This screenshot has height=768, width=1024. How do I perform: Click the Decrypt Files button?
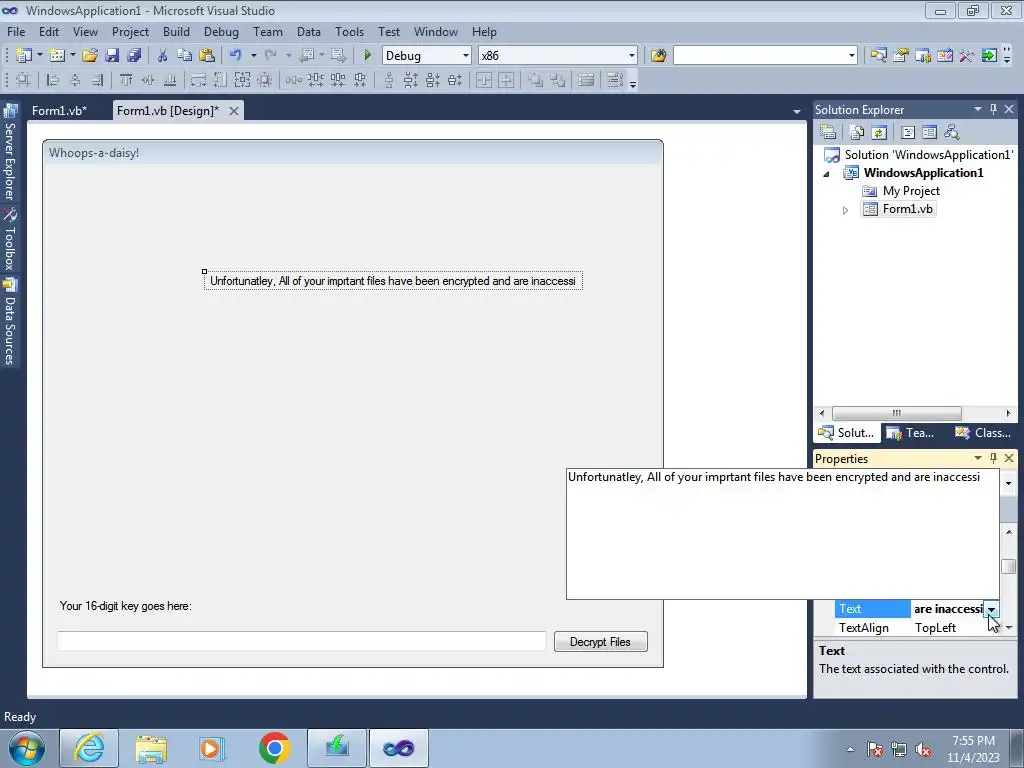601,641
